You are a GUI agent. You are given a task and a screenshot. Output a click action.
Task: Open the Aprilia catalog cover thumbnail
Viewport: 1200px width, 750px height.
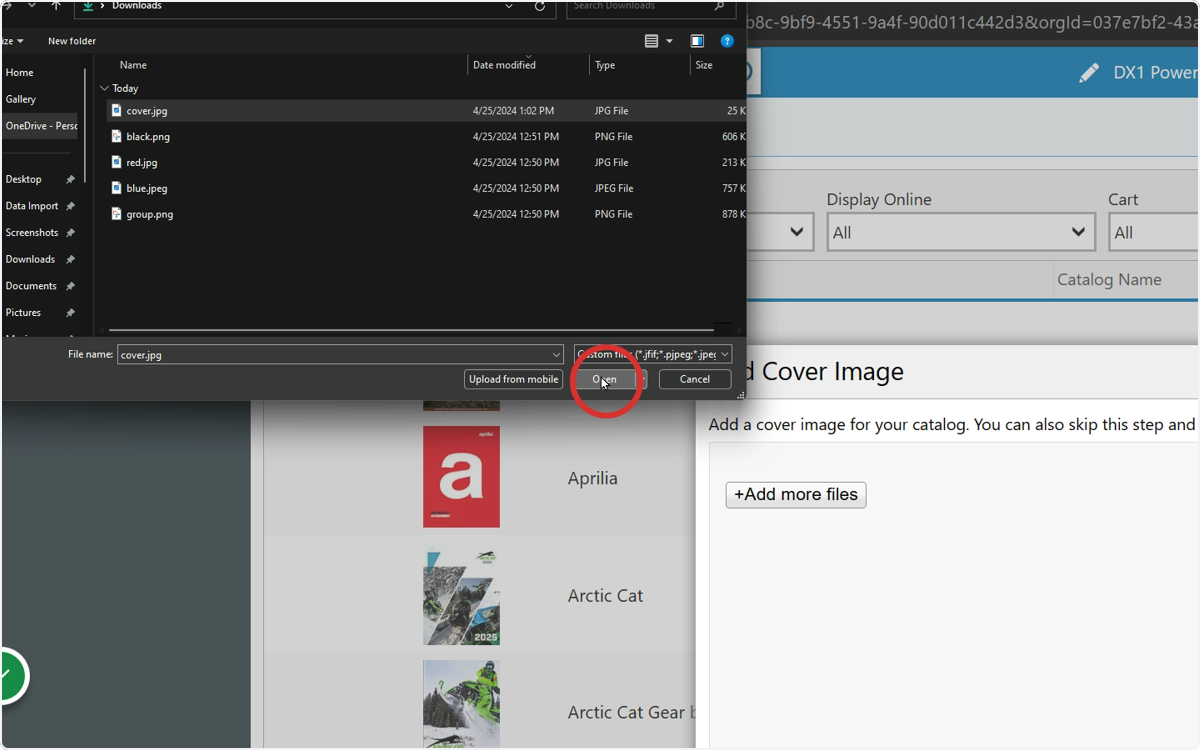[x=461, y=477]
